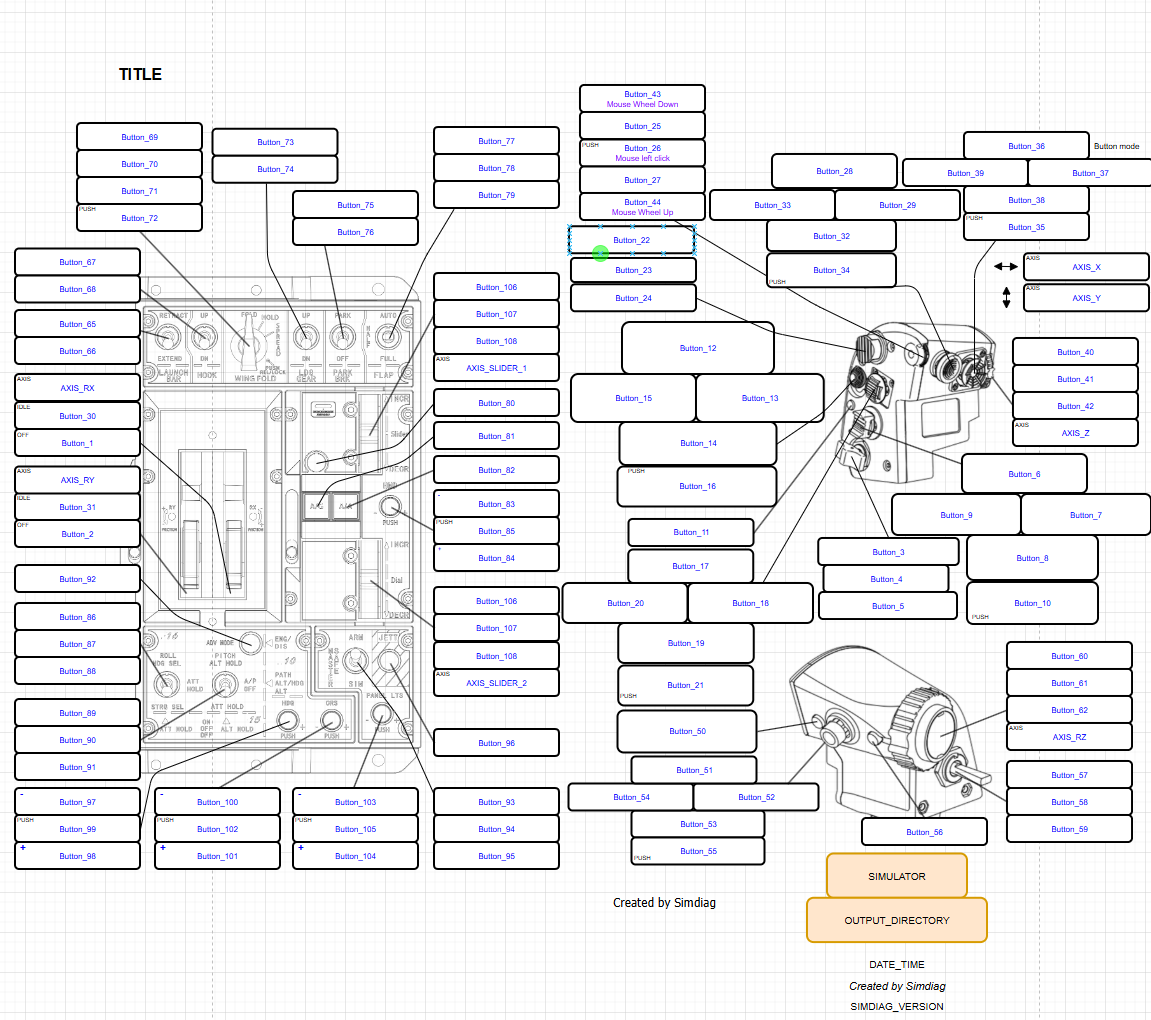1151x1020 pixels.
Task: Select the Button_28 box
Action: (x=835, y=171)
